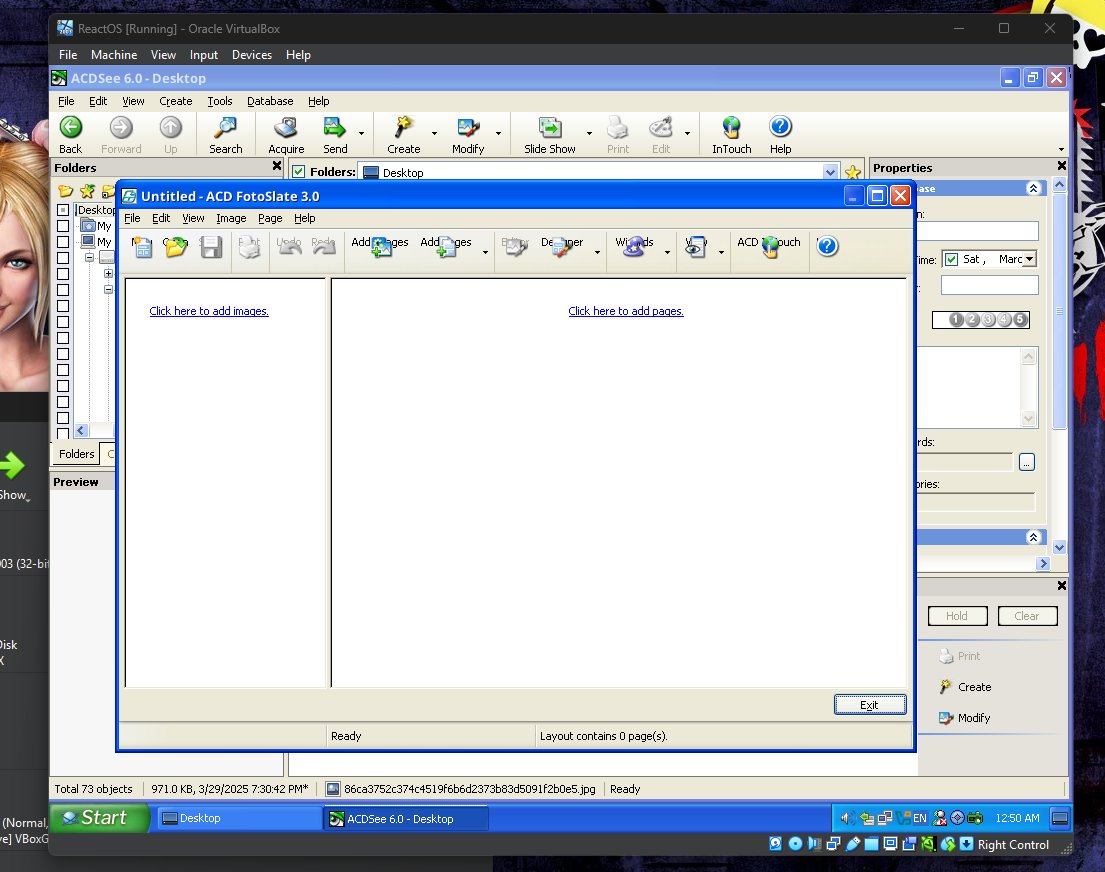Click the Editor icon in FotoSlate
1105x872 pixels.
click(x=515, y=247)
